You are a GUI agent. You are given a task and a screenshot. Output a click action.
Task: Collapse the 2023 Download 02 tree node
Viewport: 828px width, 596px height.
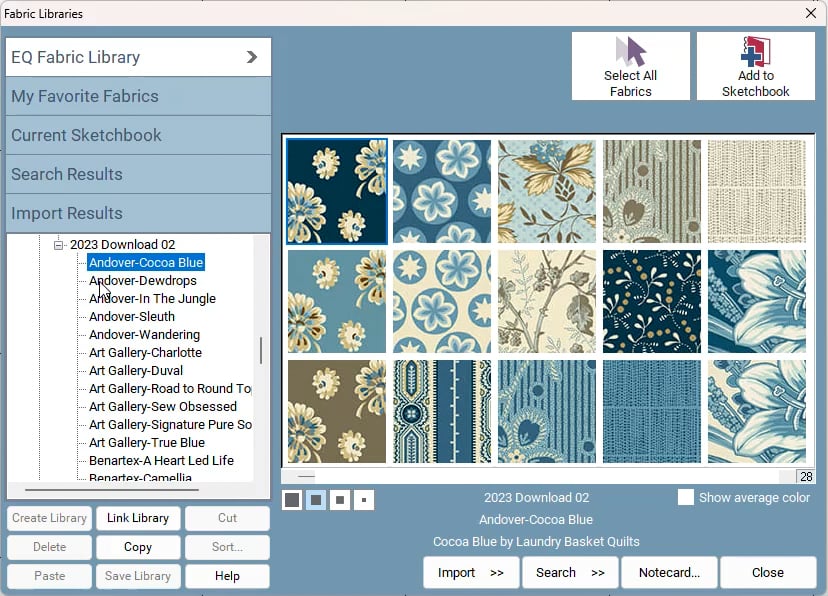click(x=59, y=245)
